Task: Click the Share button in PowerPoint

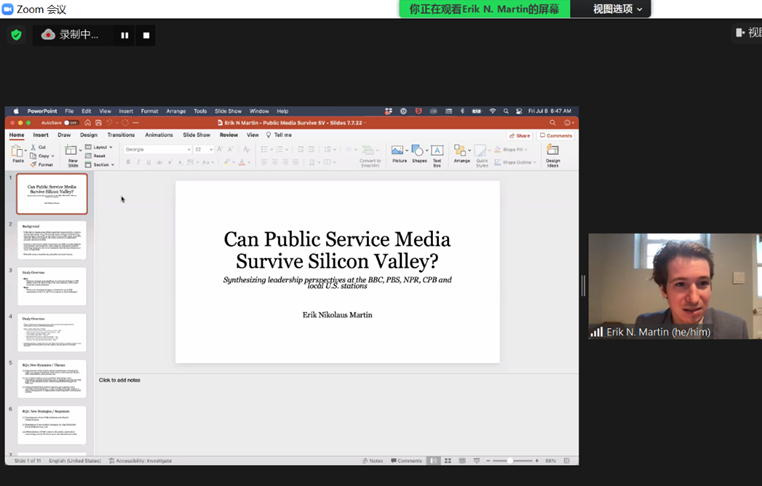Action: [520, 135]
